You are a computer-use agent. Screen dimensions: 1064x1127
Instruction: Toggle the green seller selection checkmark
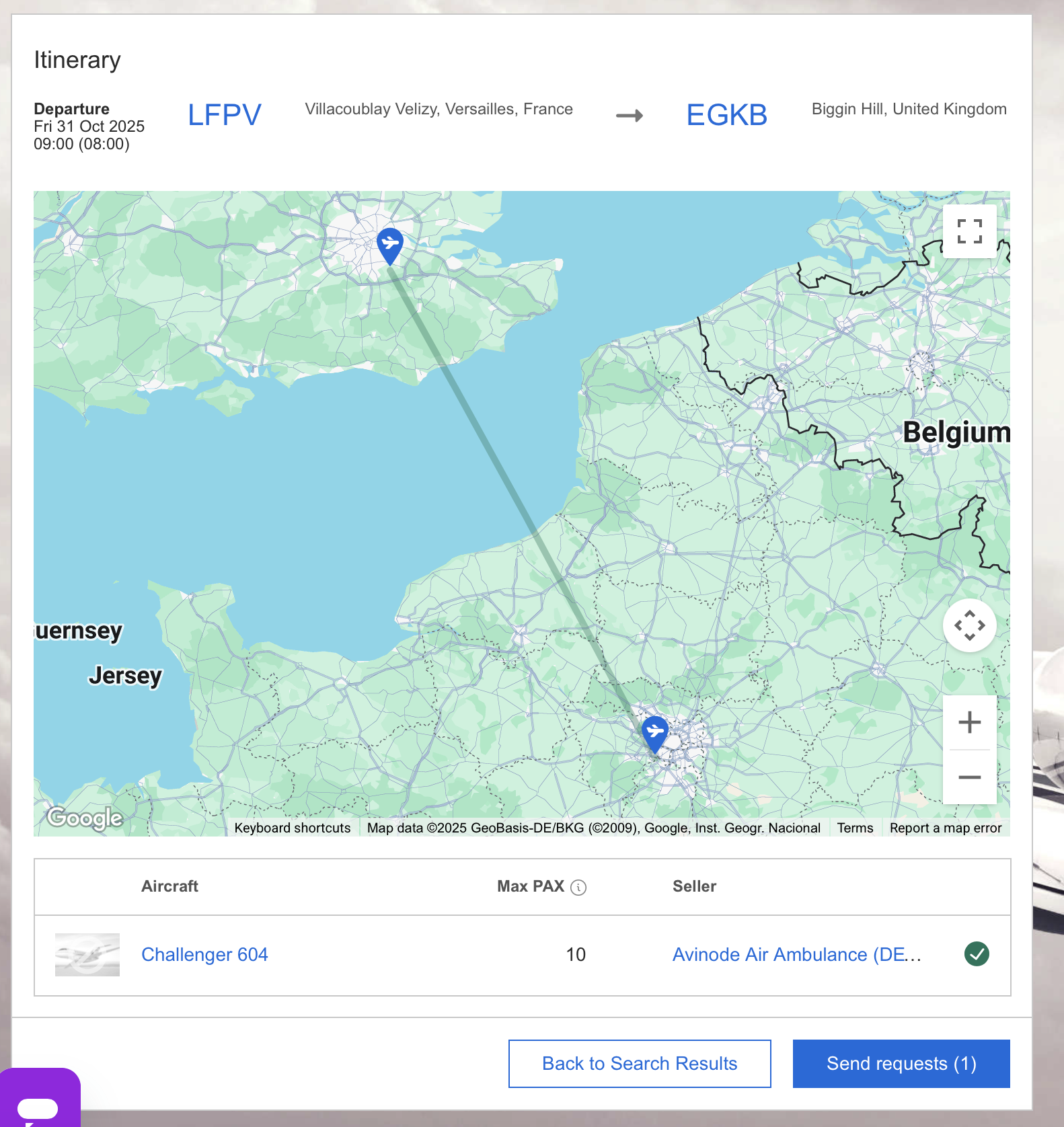977,954
